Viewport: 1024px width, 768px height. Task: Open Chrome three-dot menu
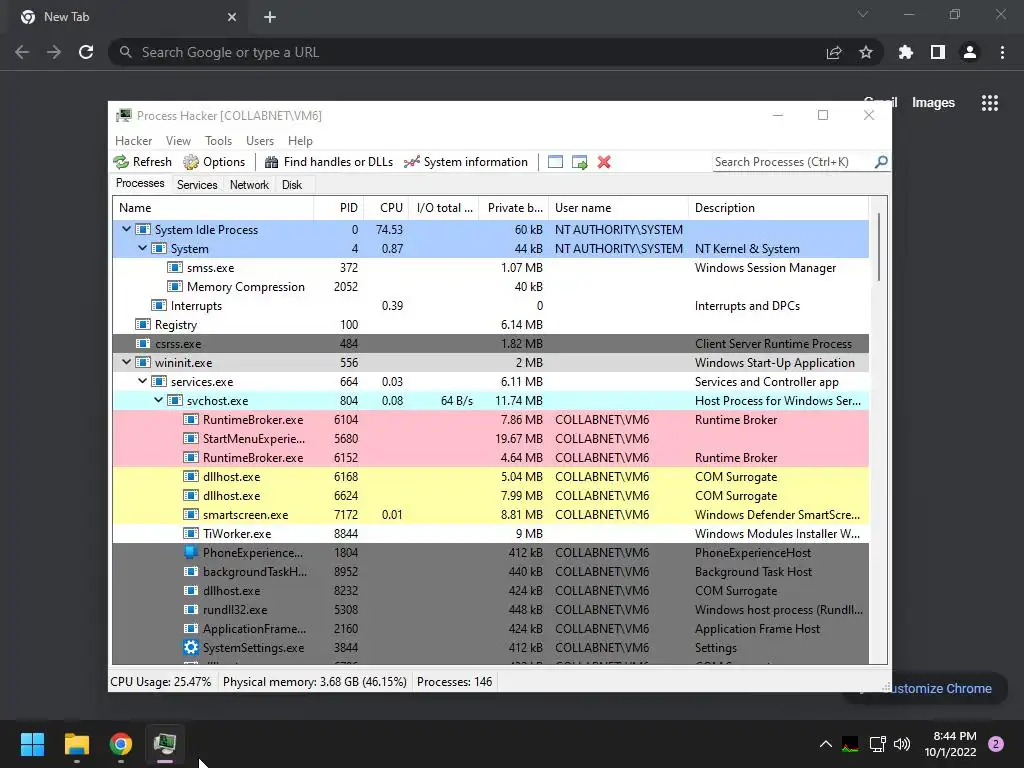coord(1002,52)
